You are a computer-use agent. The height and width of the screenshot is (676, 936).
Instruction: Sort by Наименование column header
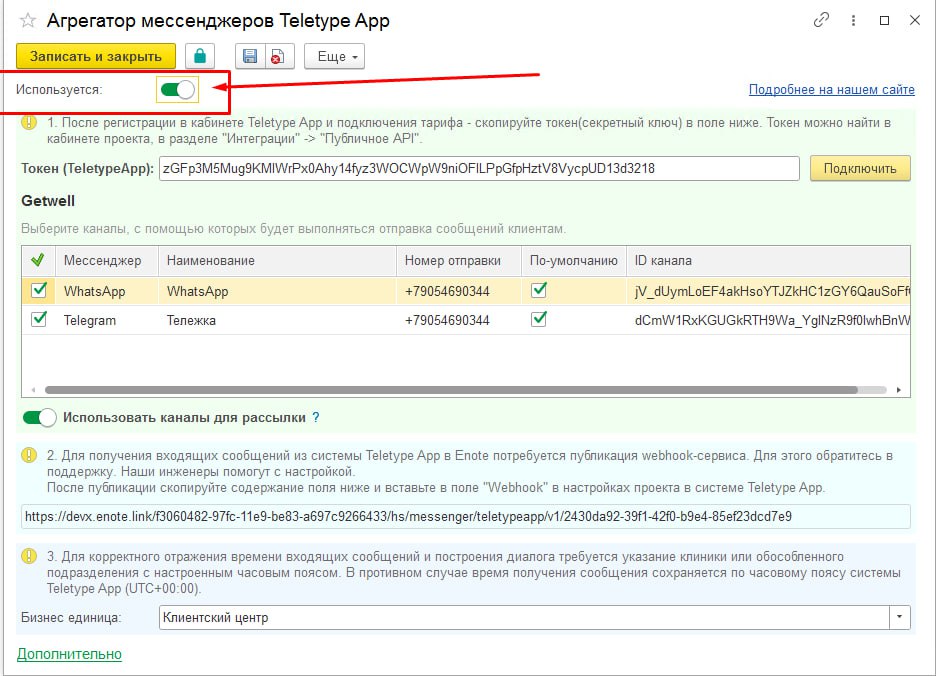(277, 260)
